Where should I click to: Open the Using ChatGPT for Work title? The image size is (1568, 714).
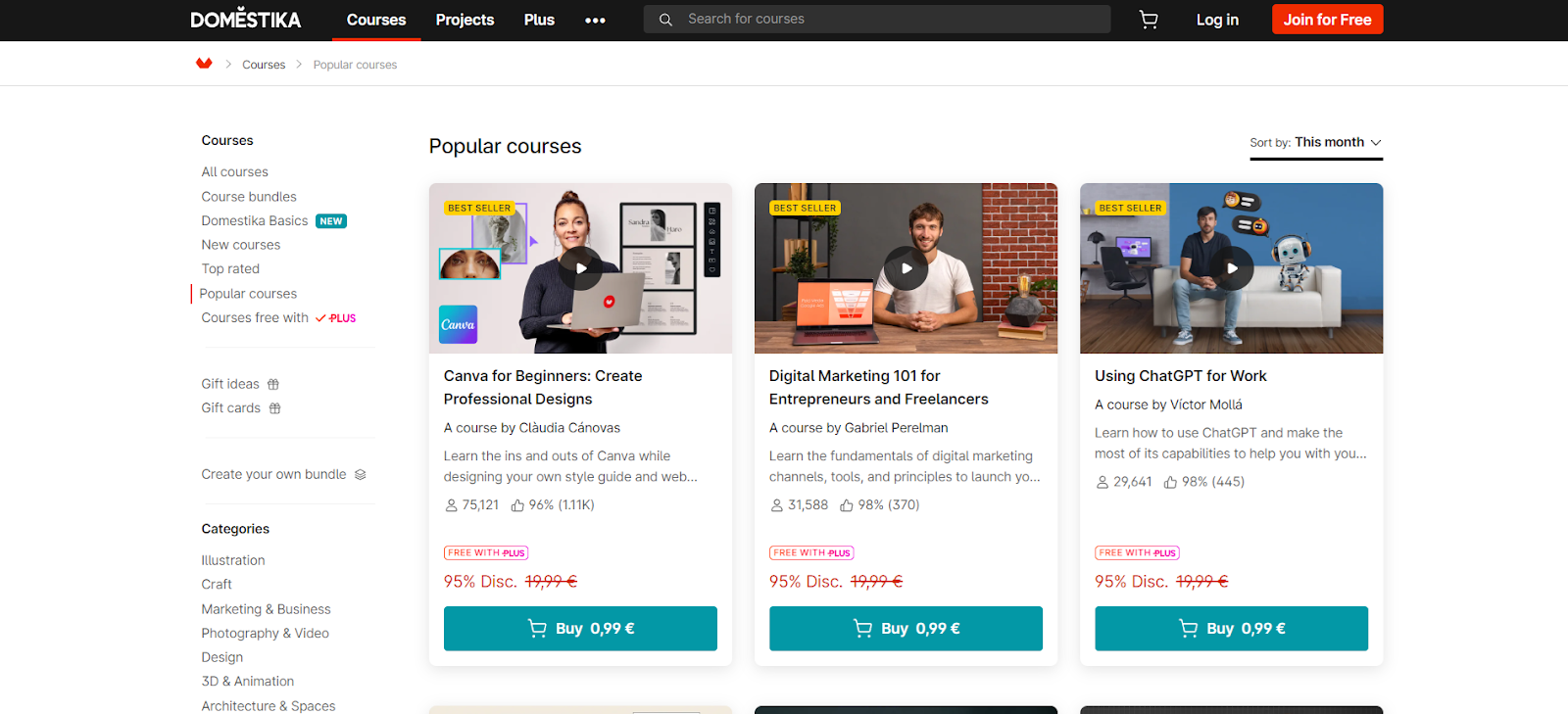[x=1180, y=376]
